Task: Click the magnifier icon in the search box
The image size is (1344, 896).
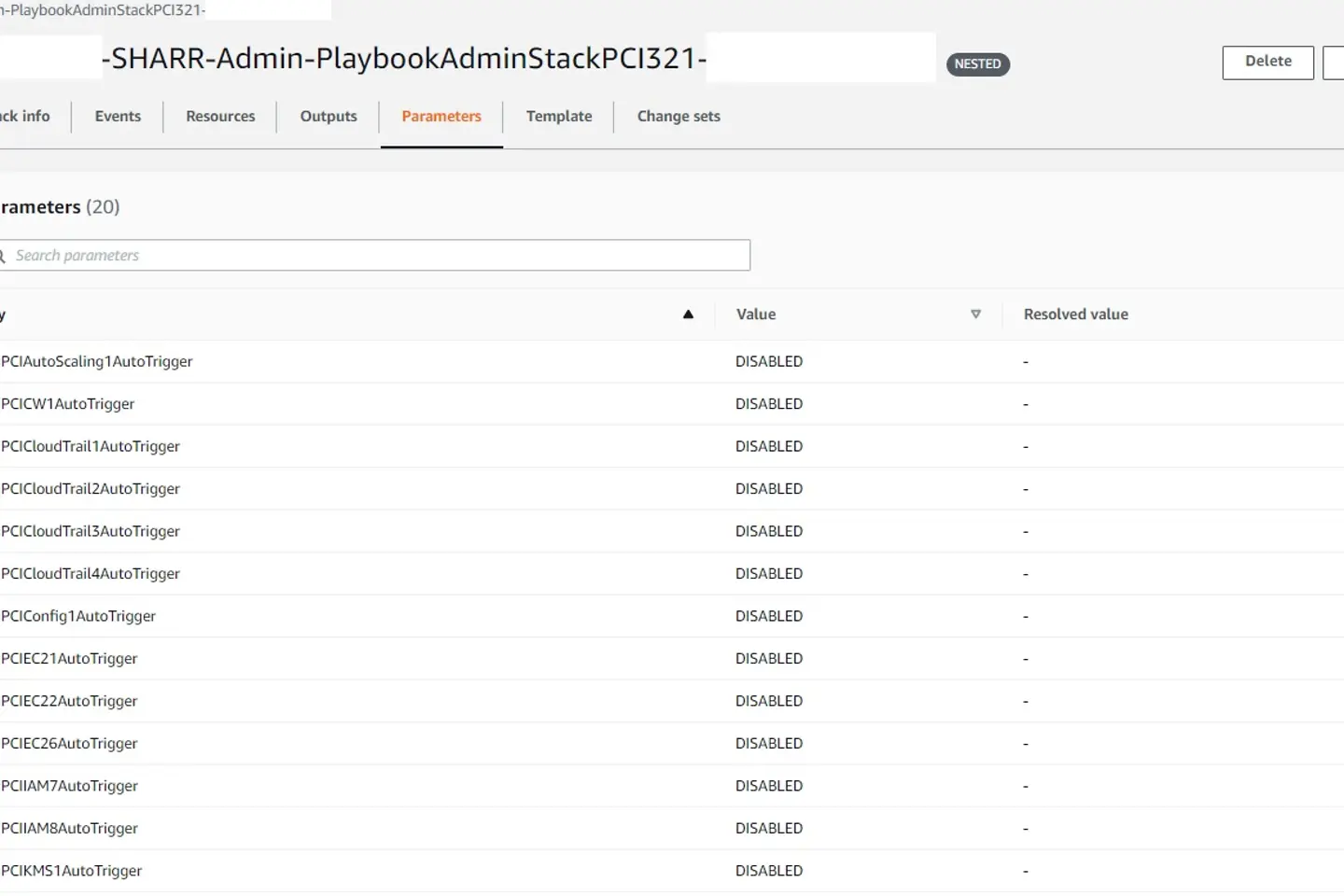Action: pyautogui.click(x=3, y=256)
